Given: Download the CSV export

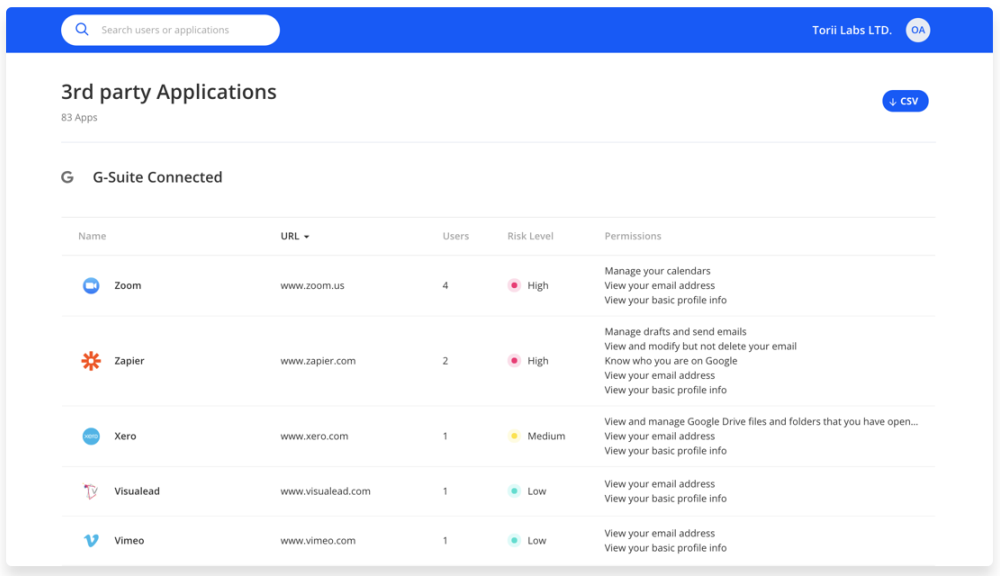Looking at the screenshot, I should (x=904, y=101).
